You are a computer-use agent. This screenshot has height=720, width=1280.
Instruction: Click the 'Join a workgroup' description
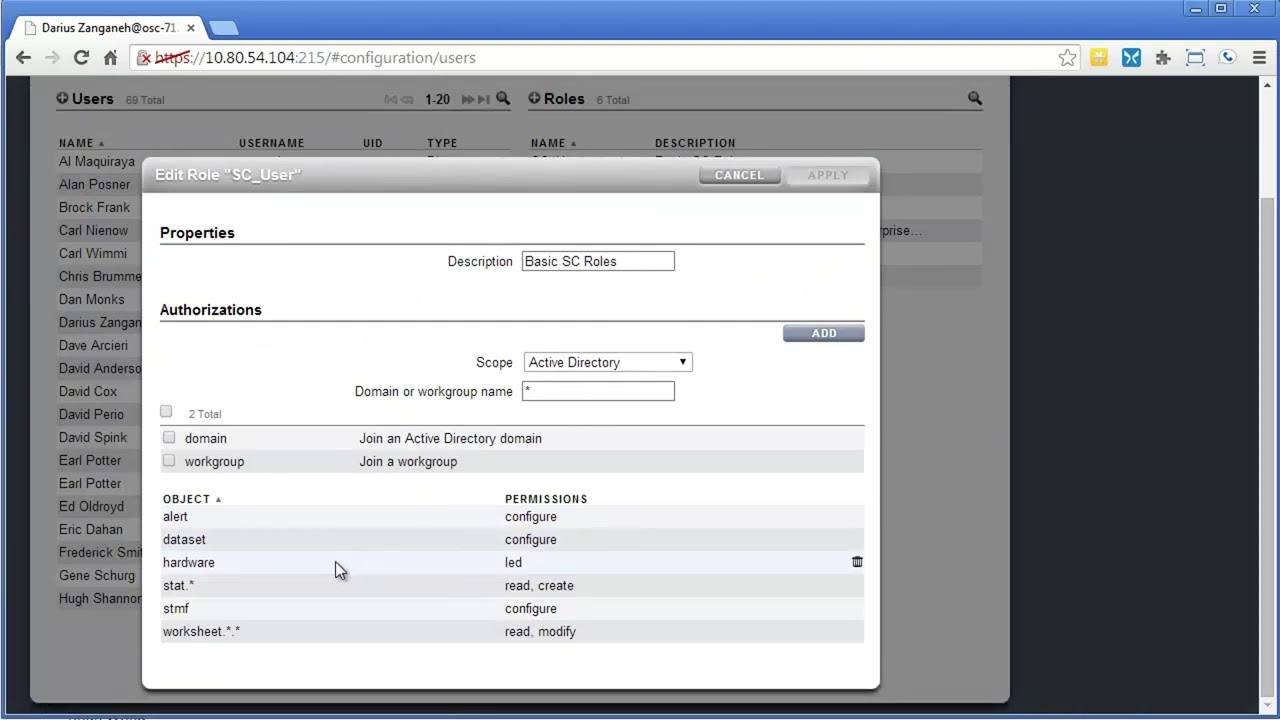point(408,461)
